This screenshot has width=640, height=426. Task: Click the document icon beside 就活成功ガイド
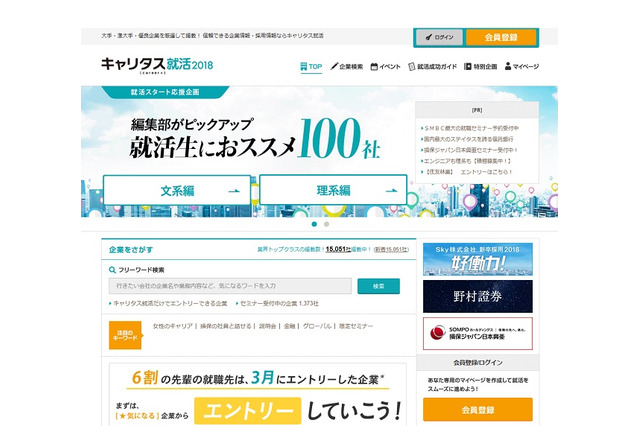(411, 67)
